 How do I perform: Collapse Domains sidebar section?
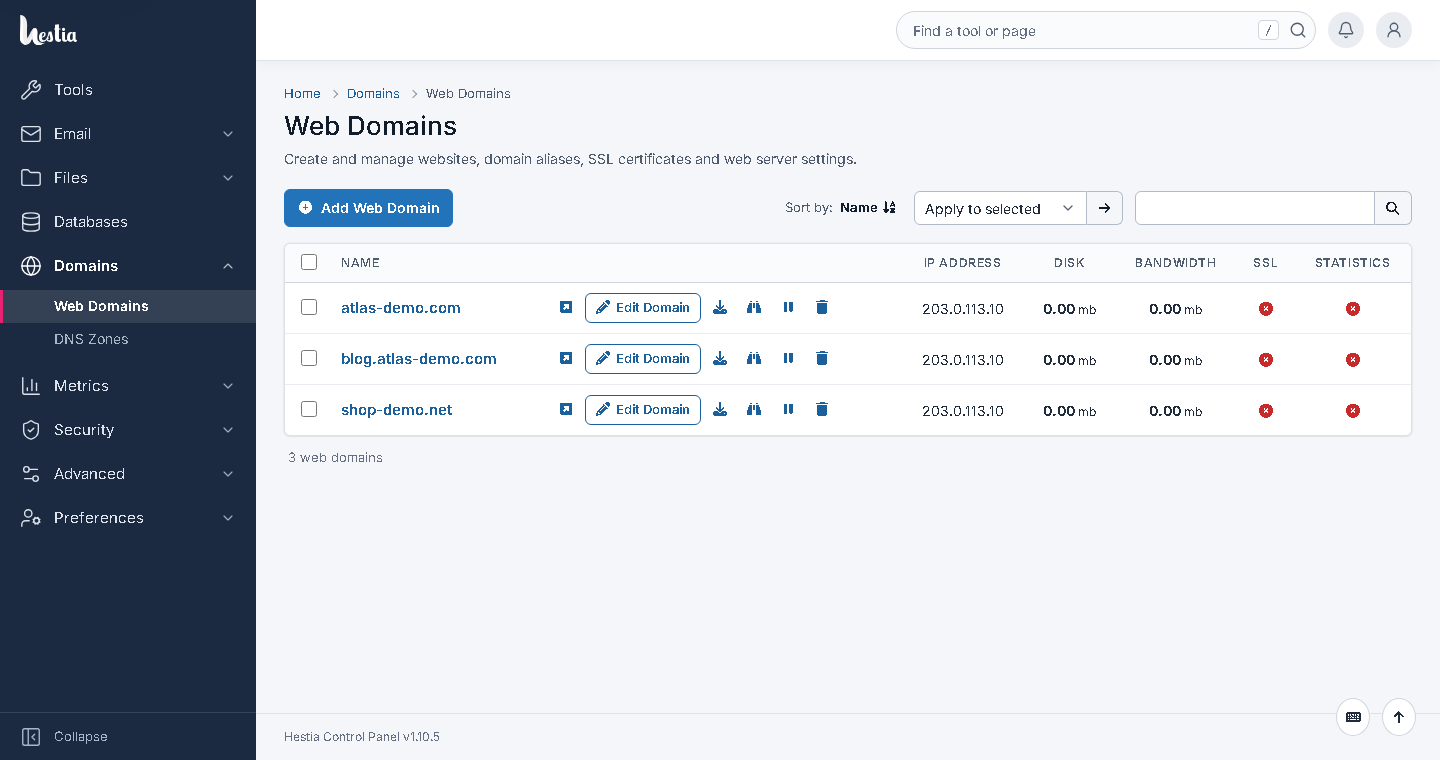click(x=128, y=266)
